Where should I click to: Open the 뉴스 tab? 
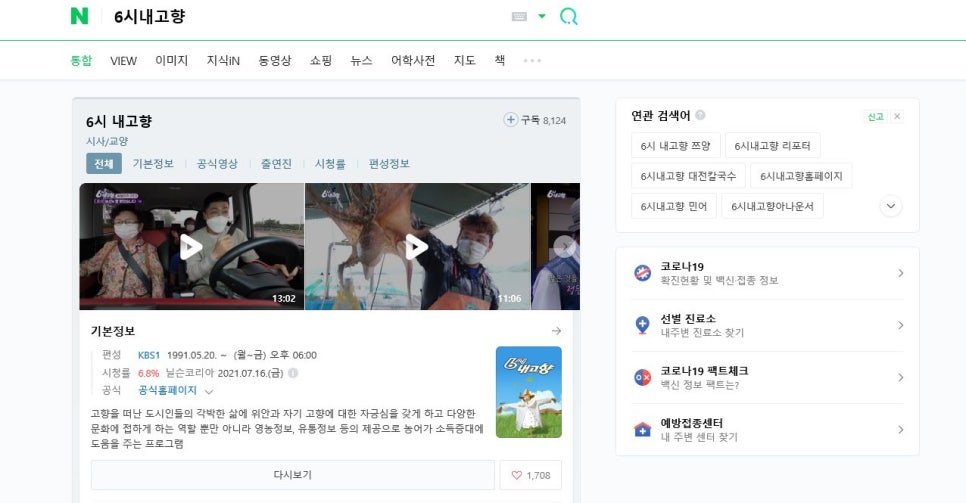point(361,60)
